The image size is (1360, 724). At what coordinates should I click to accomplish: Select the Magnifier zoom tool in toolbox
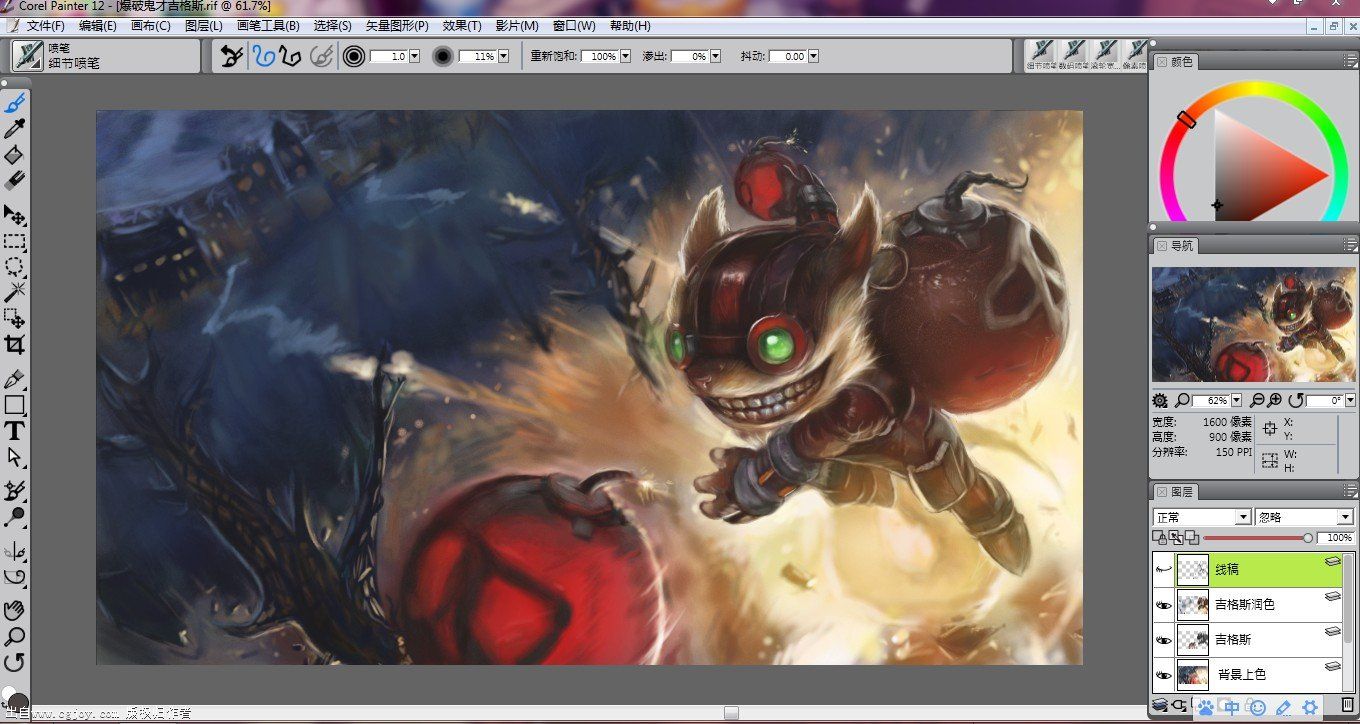coord(14,636)
